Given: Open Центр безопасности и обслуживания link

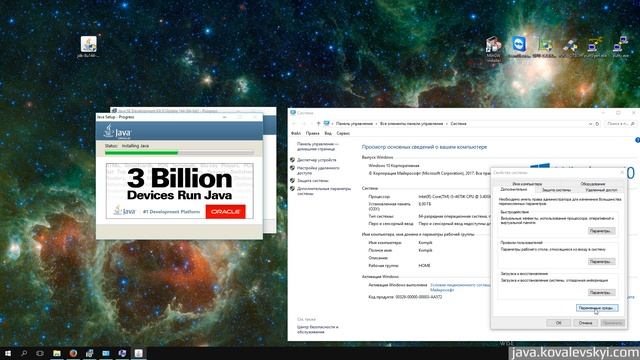Looking at the screenshot, I should (318, 329).
